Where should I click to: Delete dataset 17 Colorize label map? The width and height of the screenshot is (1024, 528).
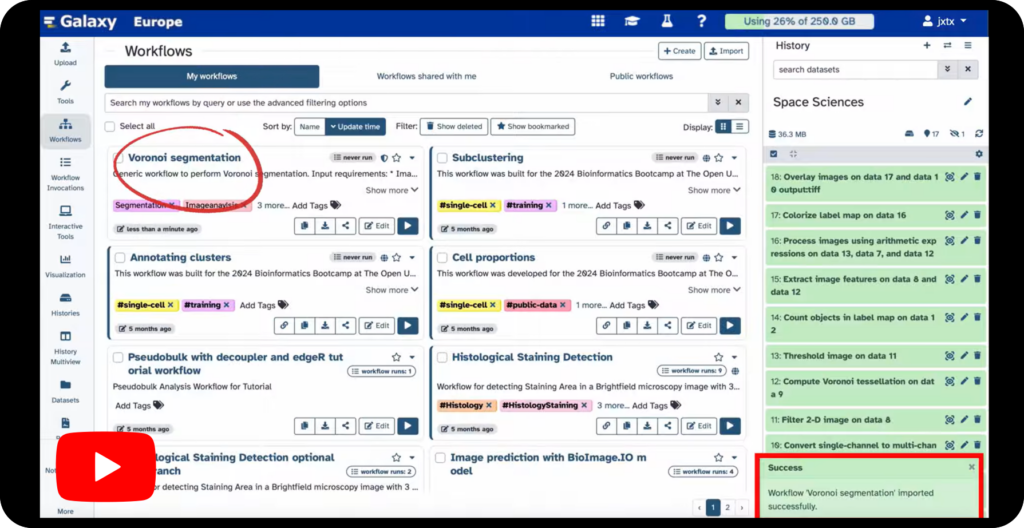[x=977, y=214]
